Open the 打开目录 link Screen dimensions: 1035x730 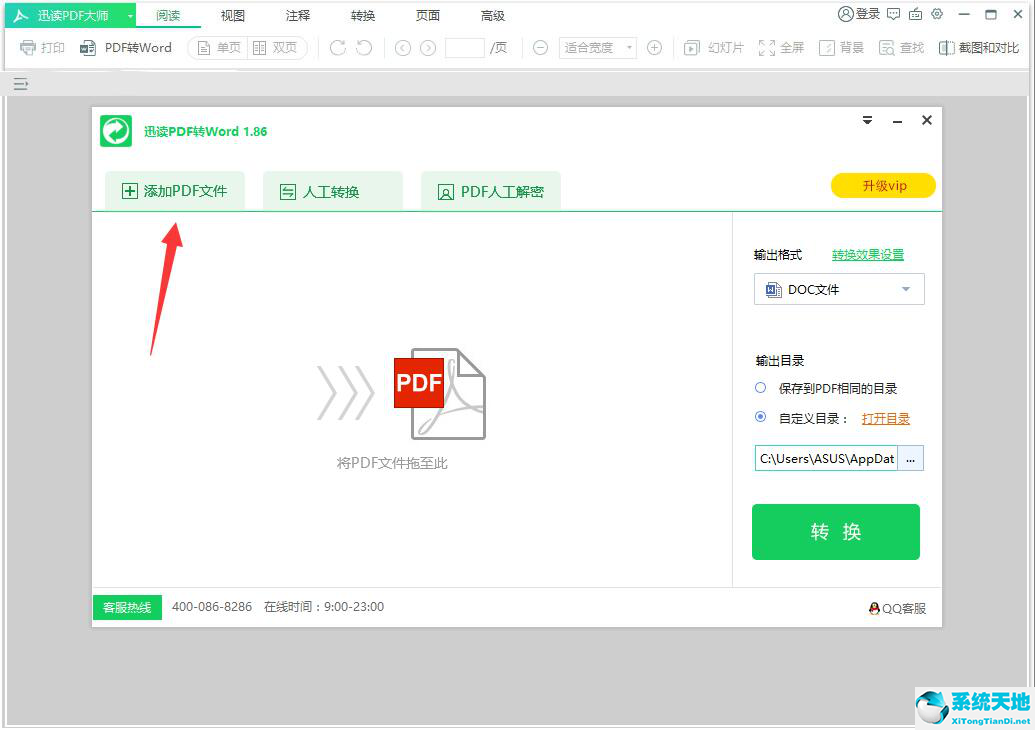point(886,418)
